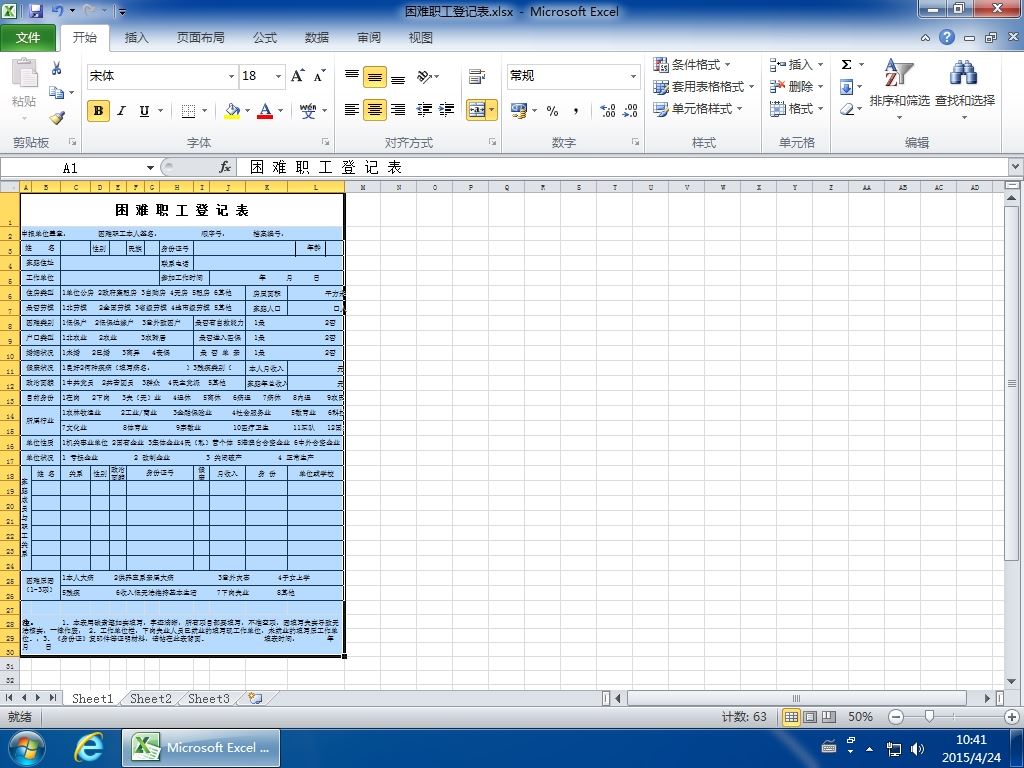Switch to the 插入 ribbon tab
The height and width of the screenshot is (768, 1024).
click(x=136, y=38)
